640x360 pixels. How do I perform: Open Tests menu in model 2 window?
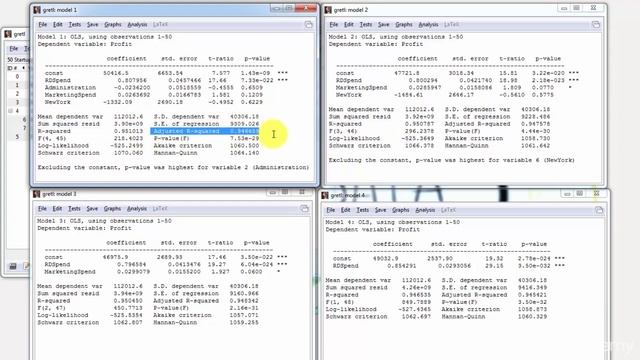pos(365,24)
